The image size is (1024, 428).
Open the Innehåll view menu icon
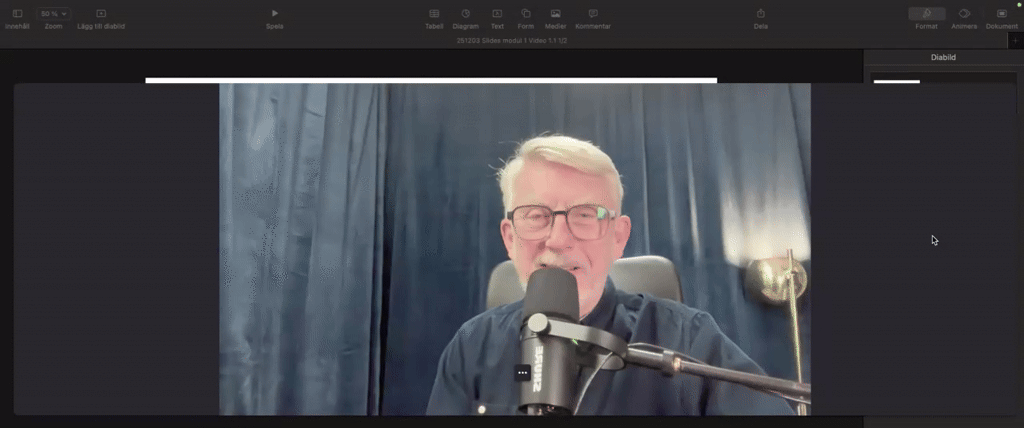(x=17, y=14)
